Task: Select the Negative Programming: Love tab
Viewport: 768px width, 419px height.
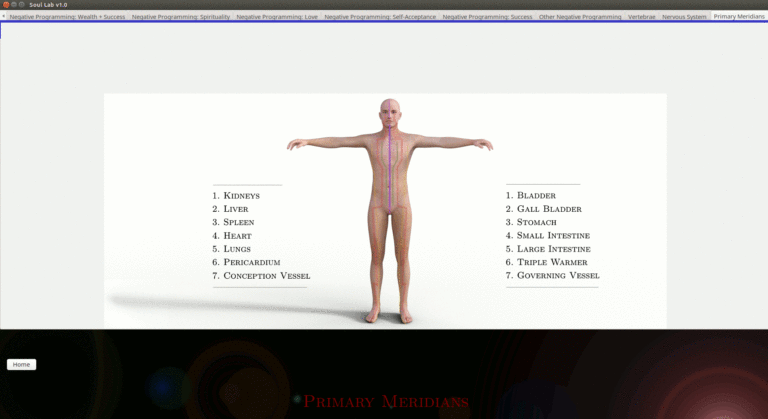Action: tap(277, 17)
